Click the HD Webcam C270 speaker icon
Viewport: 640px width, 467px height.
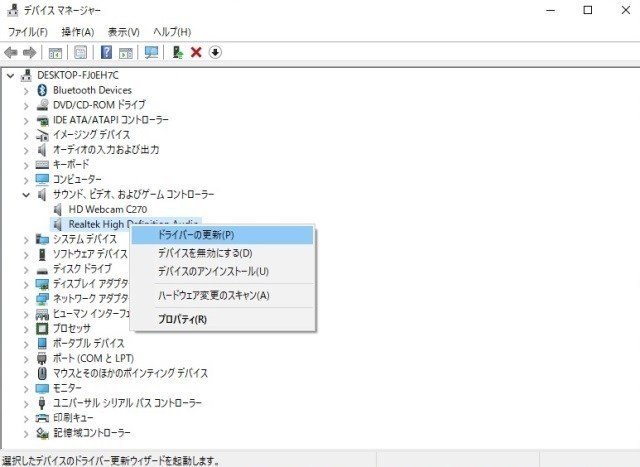[58, 209]
